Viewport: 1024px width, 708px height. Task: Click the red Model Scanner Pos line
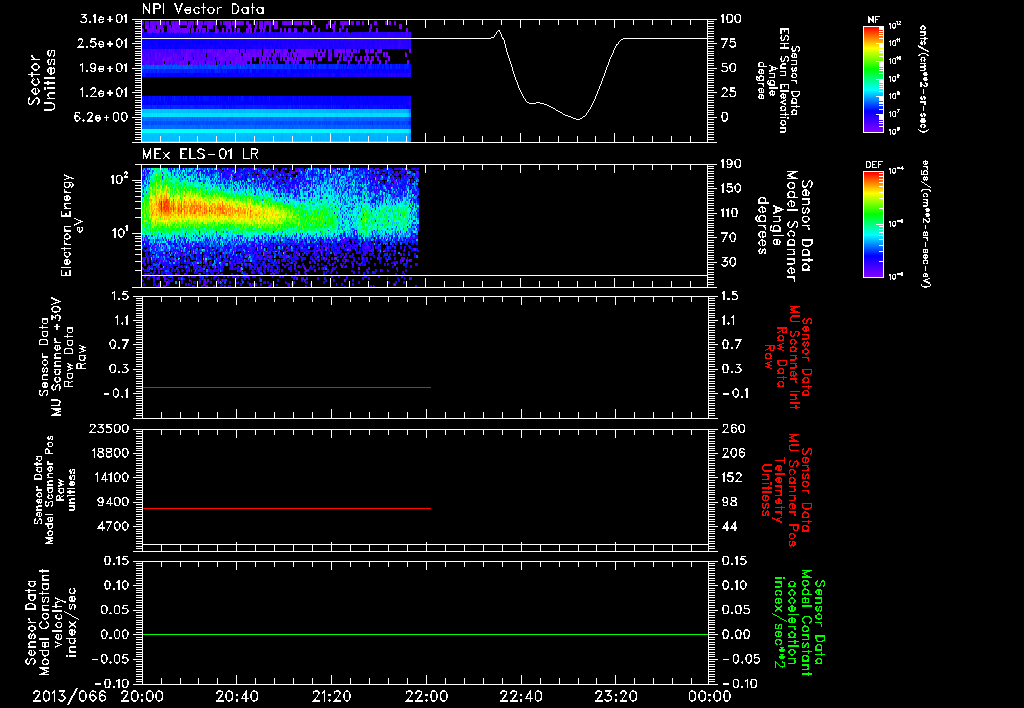point(286,508)
